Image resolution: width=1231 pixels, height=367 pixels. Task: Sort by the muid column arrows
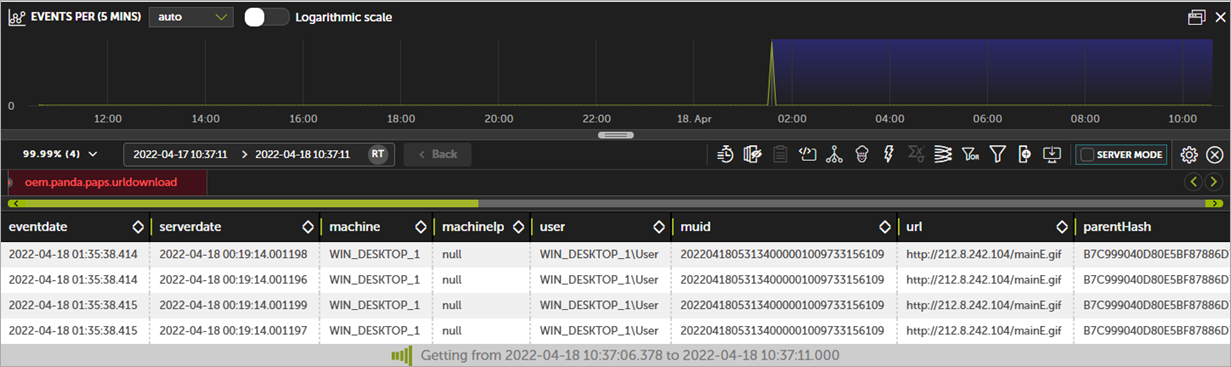pos(884,227)
